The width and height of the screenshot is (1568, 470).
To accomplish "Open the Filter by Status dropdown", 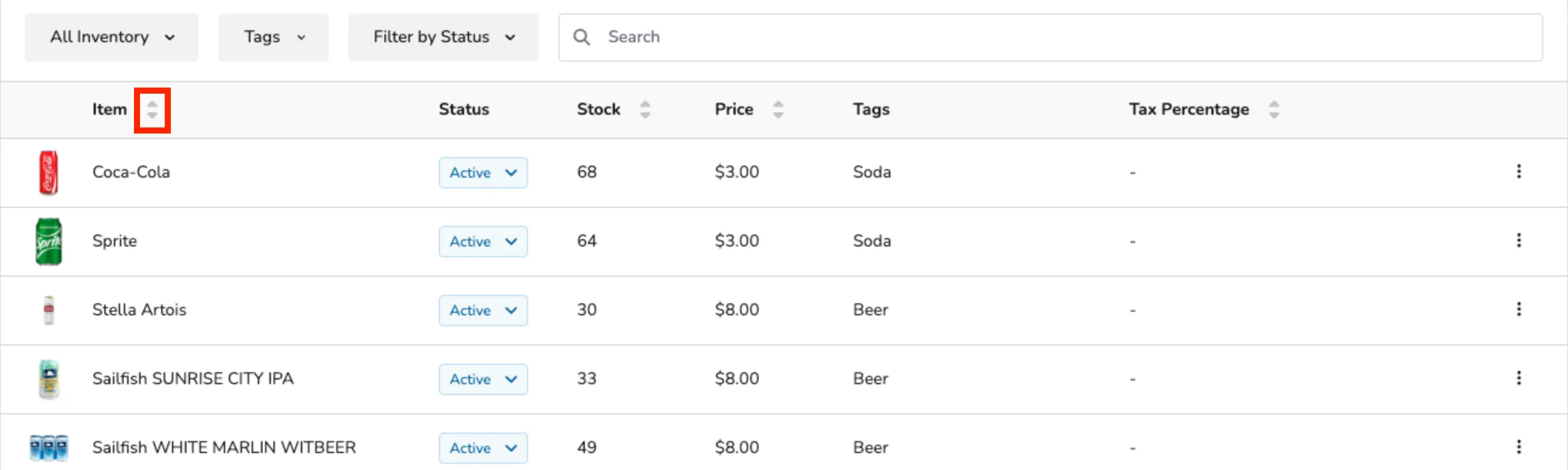I will click(443, 37).
